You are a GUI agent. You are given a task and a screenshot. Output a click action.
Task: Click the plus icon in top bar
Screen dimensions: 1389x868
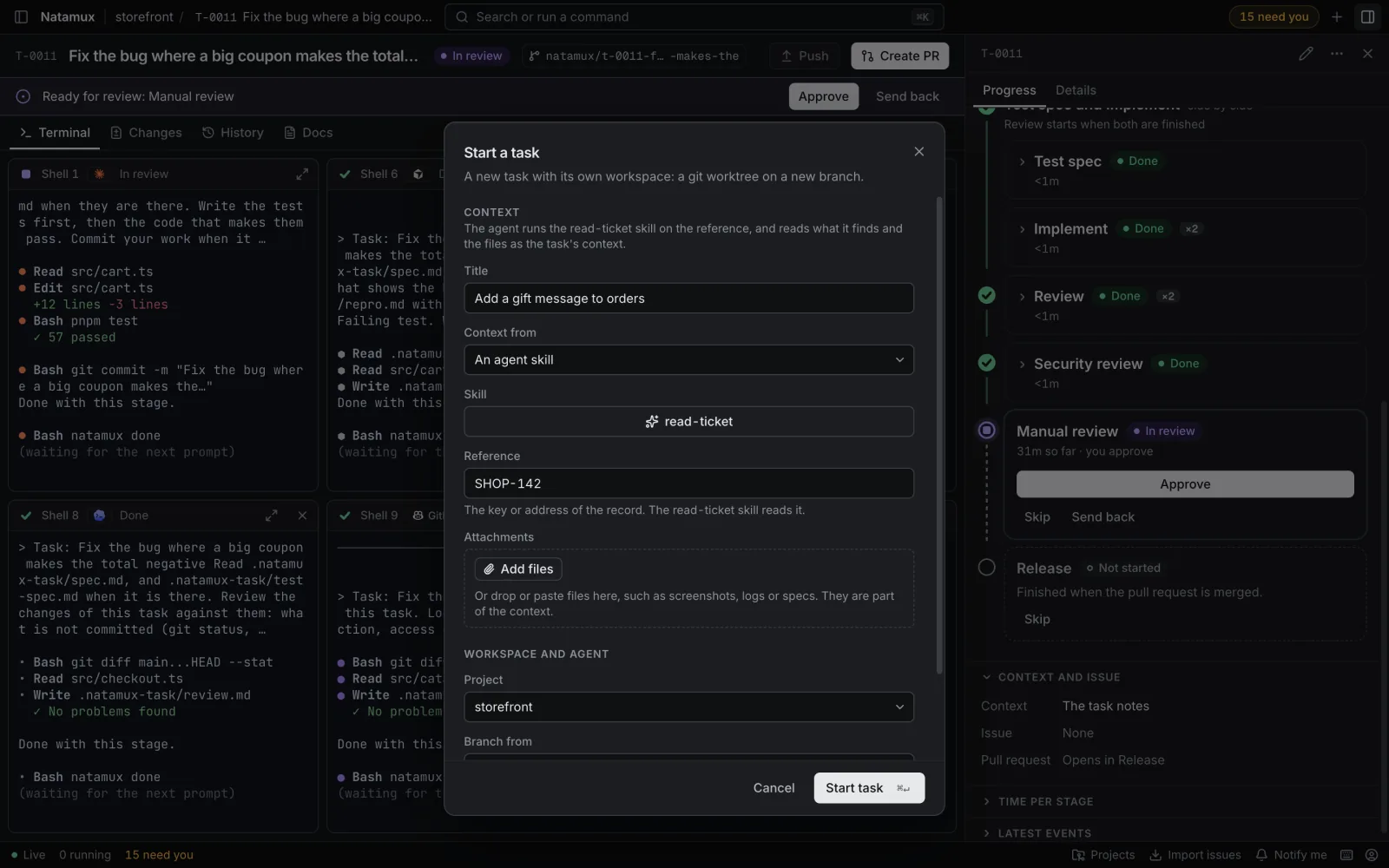[x=1337, y=16]
